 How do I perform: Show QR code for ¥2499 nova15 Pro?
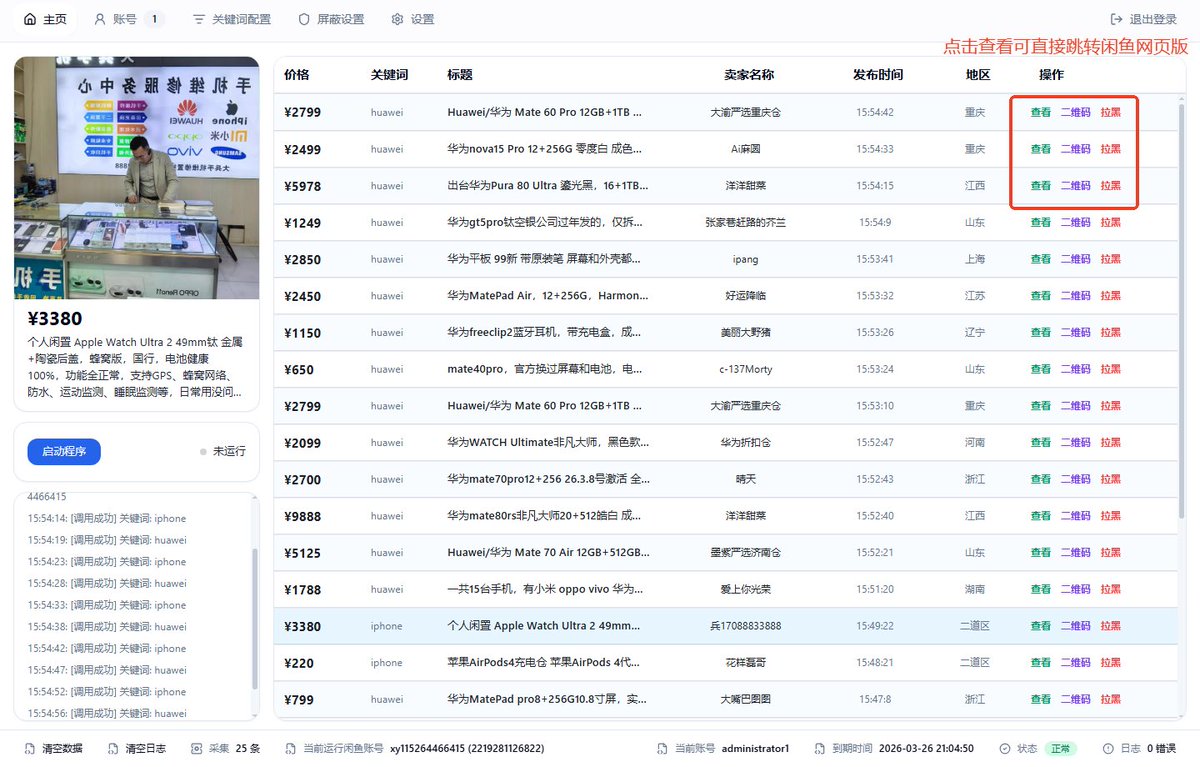coord(1076,149)
